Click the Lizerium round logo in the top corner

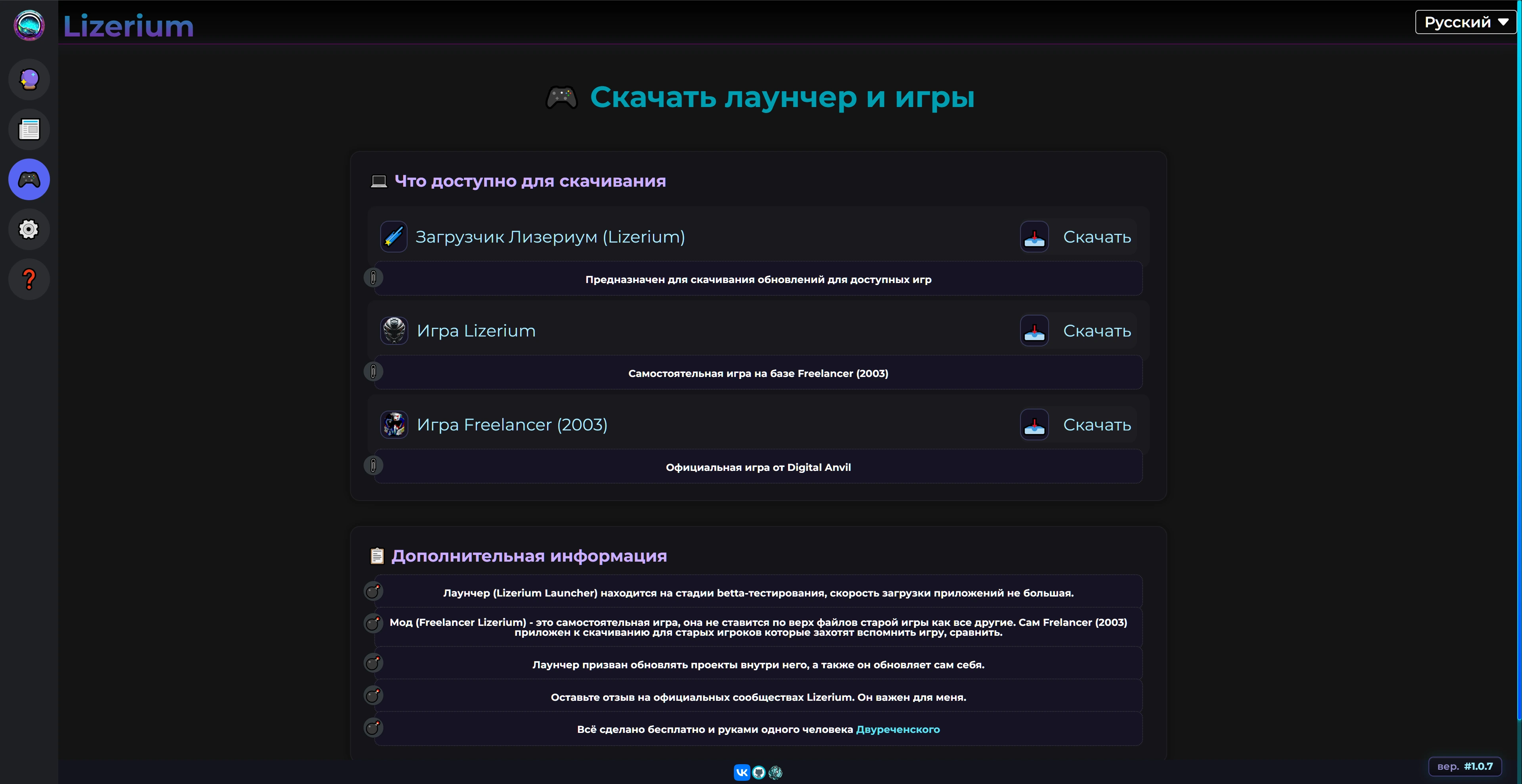29,25
